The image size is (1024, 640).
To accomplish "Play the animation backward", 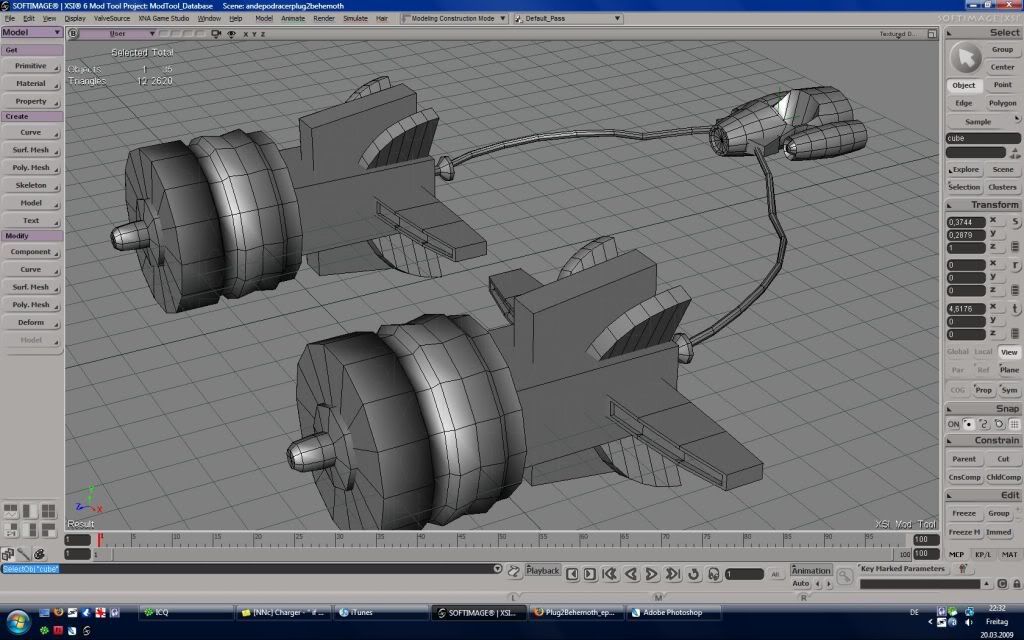I will 631,574.
